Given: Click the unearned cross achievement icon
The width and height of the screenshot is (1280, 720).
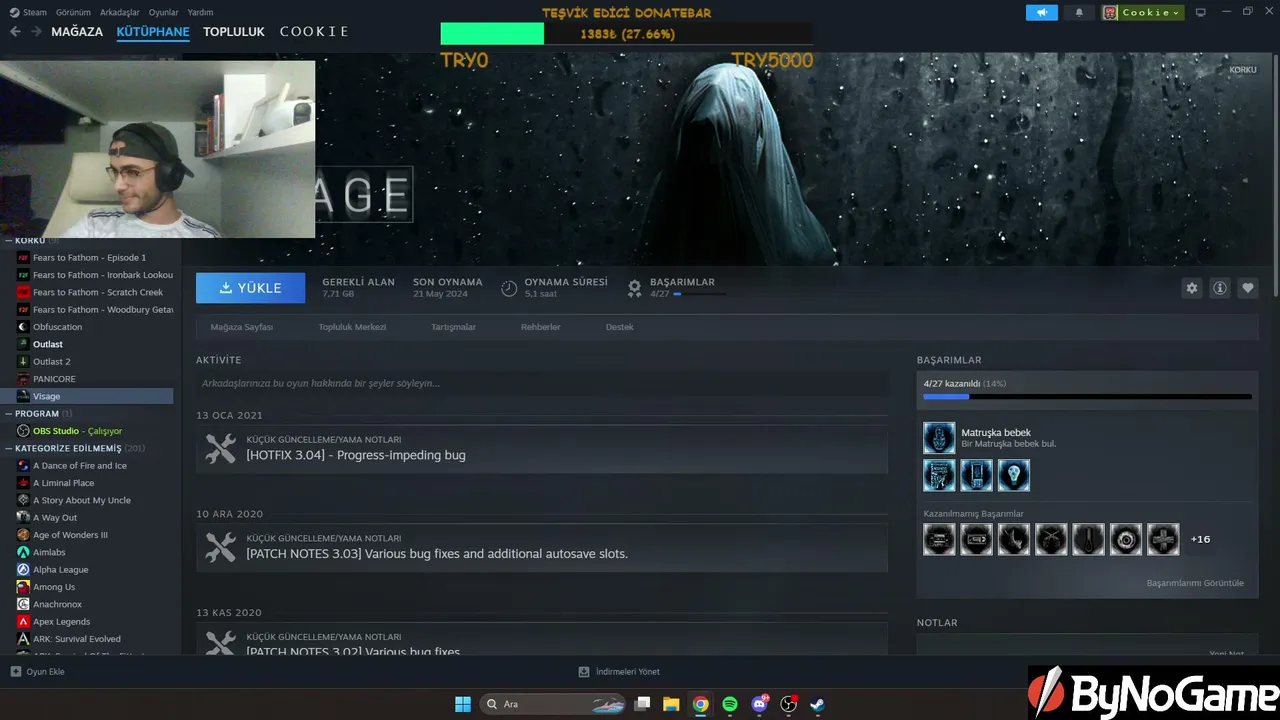Looking at the screenshot, I should [1163, 539].
